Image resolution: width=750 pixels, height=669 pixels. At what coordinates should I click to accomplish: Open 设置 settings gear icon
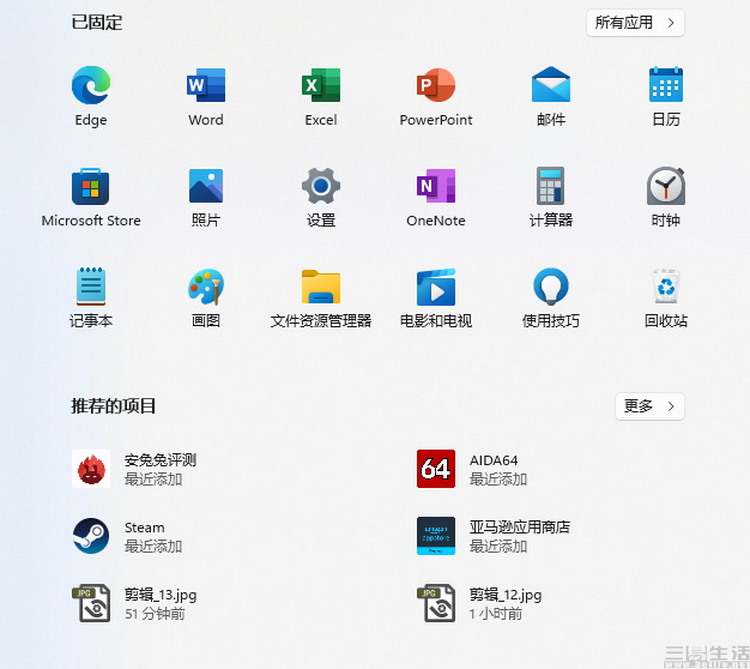tap(321, 186)
